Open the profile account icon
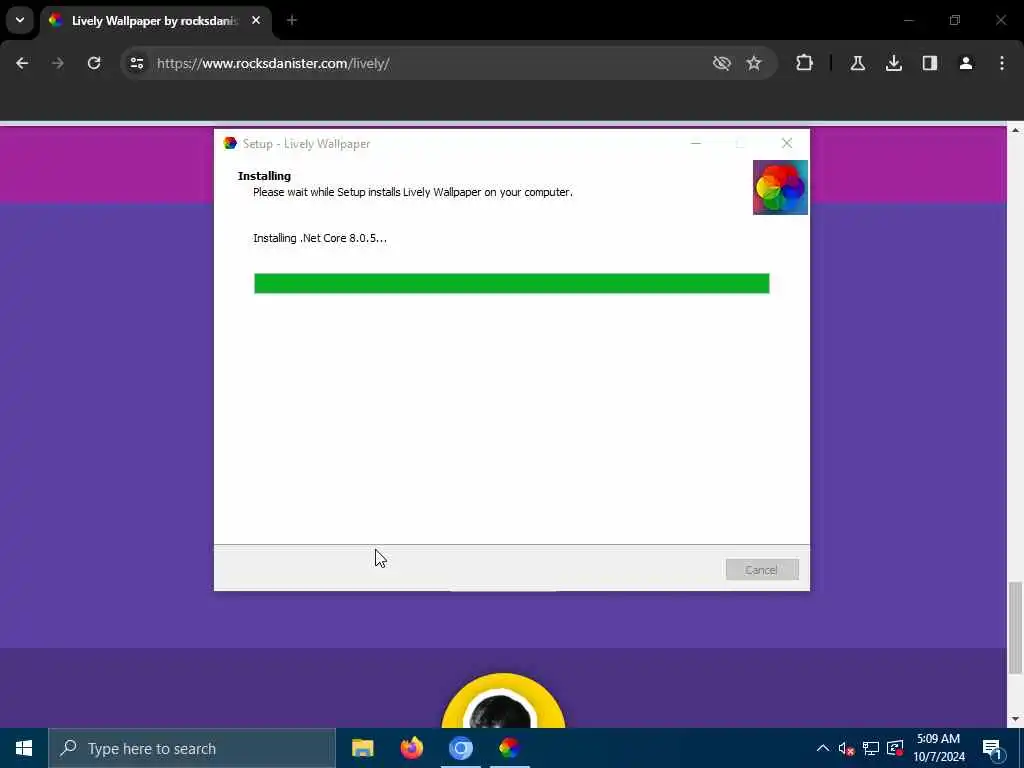The height and width of the screenshot is (768, 1024). pyautogui.click(x=966, y=63)
